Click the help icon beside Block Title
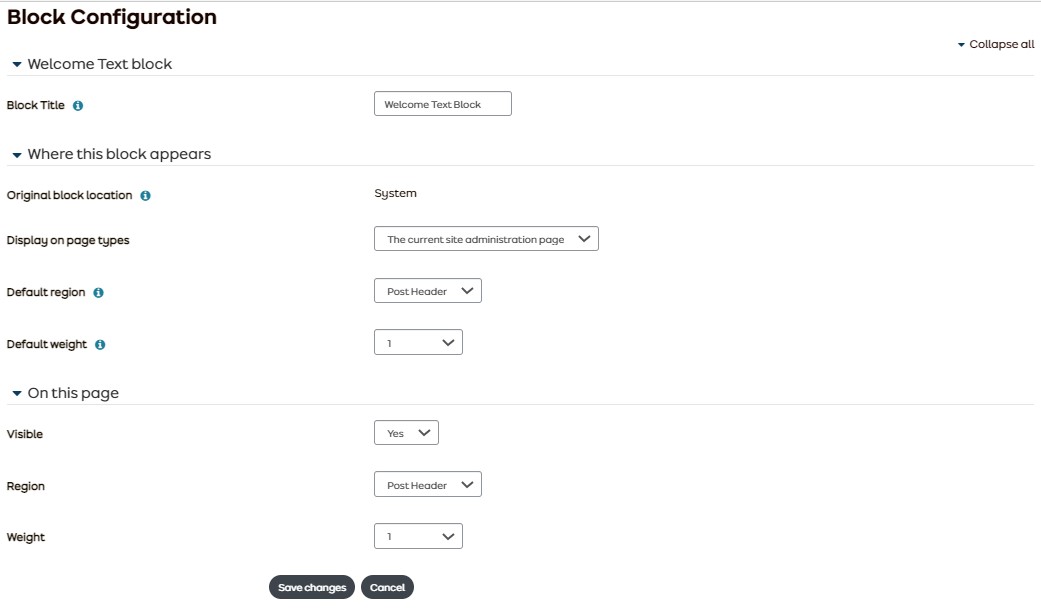The width and height of the screenshot is (1041, 610). (79, 105)
